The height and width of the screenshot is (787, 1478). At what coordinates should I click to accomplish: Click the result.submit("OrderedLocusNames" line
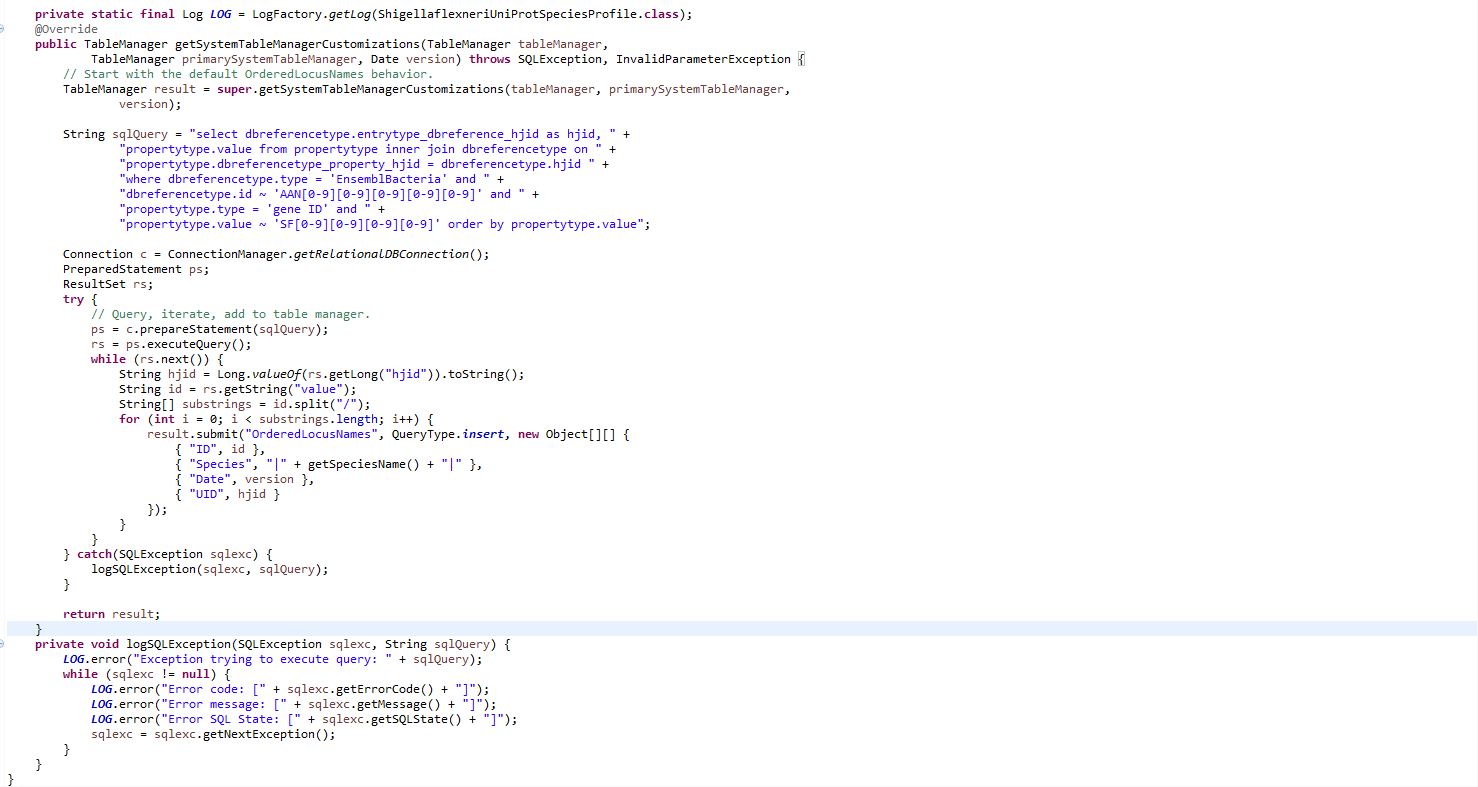[x=387, y=434]
